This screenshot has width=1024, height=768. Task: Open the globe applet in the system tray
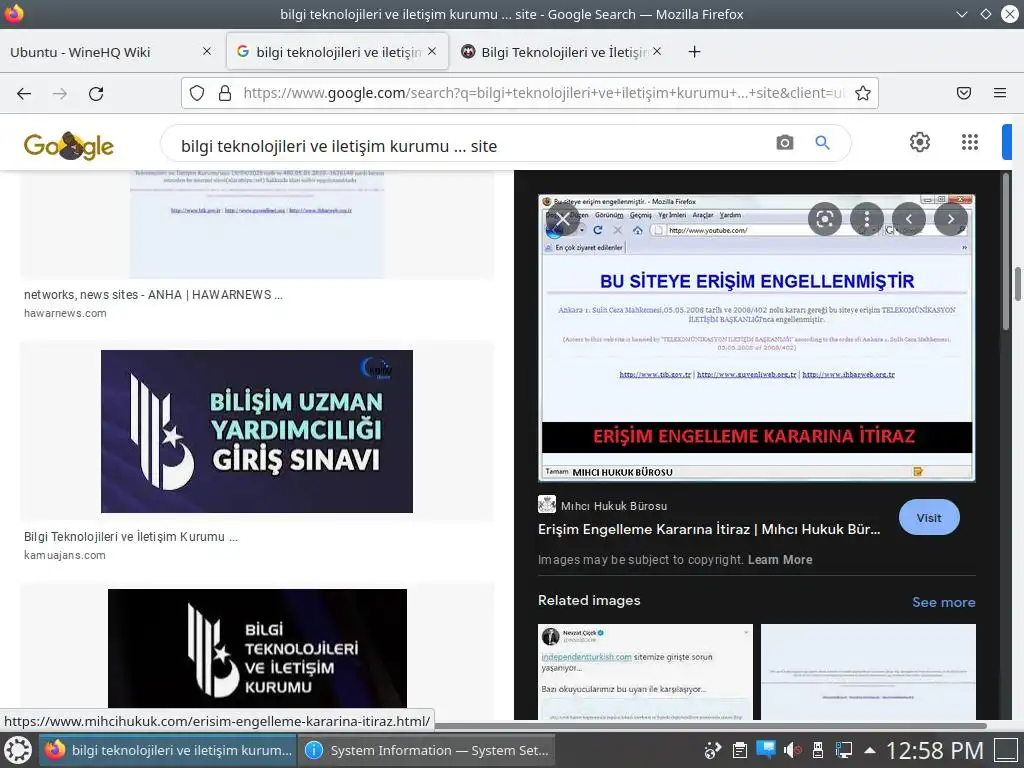point(712,750)
